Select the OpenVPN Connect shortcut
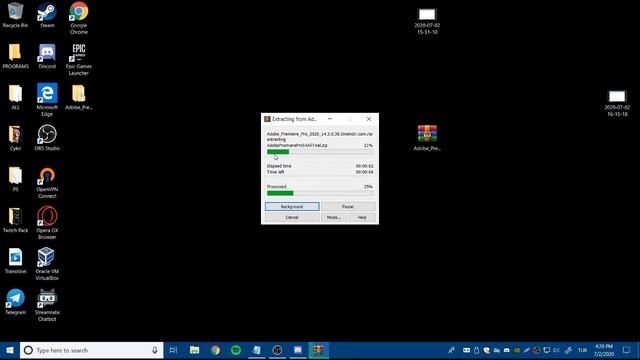The width and height of the screenshot is (640, 360). 47,182
